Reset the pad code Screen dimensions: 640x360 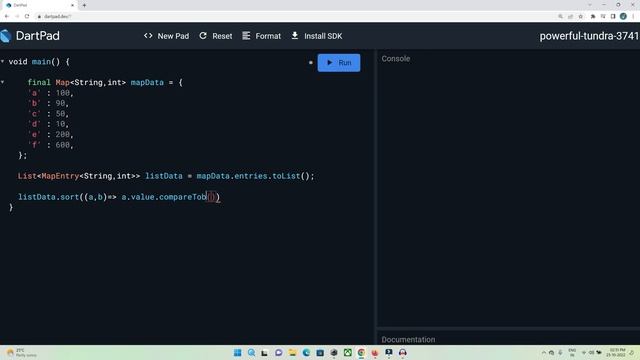(x=216, y=36)
